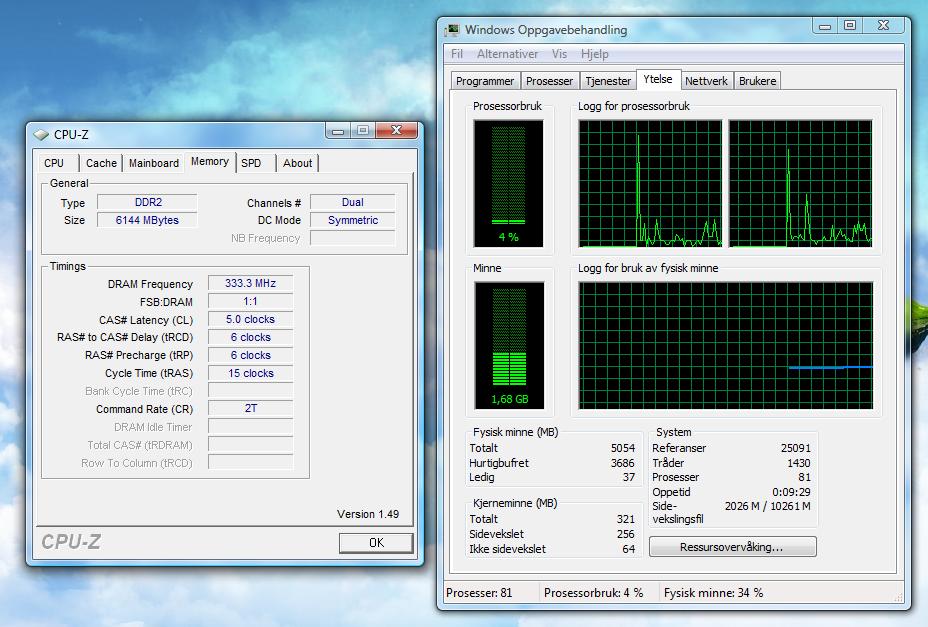Image resolution: width=928 pixels, height=627 pixels.
Task: Click the Cycle Time value 15 clocks
Action: (250, 373)
